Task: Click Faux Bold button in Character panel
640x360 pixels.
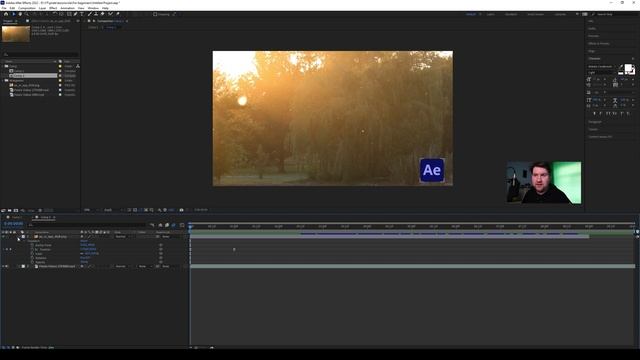Action: tap(595, 113)
